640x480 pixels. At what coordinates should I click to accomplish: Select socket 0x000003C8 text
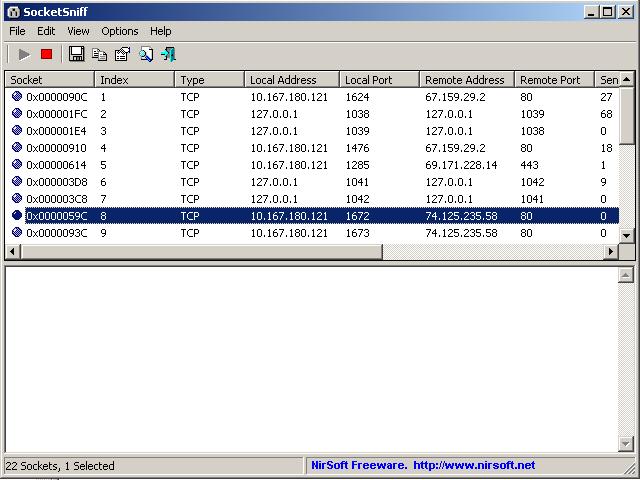coord(57,199)
